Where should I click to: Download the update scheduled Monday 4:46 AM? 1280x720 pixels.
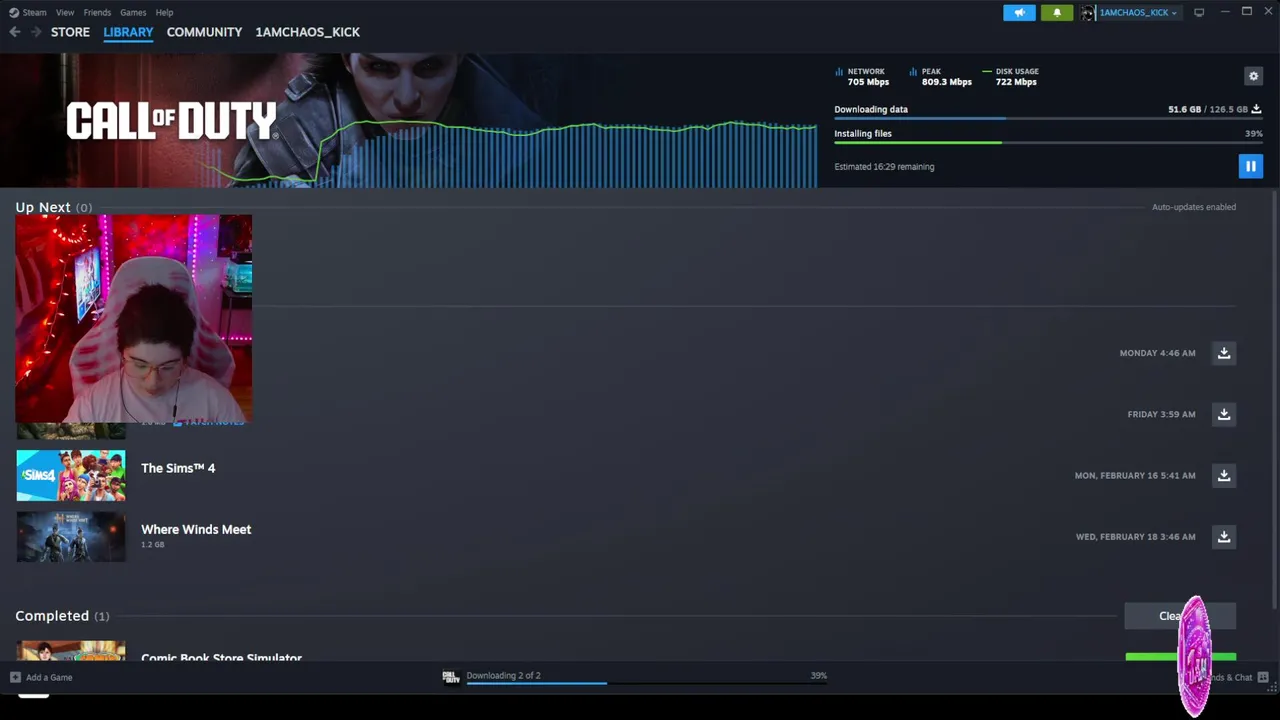pos(1223,353)
